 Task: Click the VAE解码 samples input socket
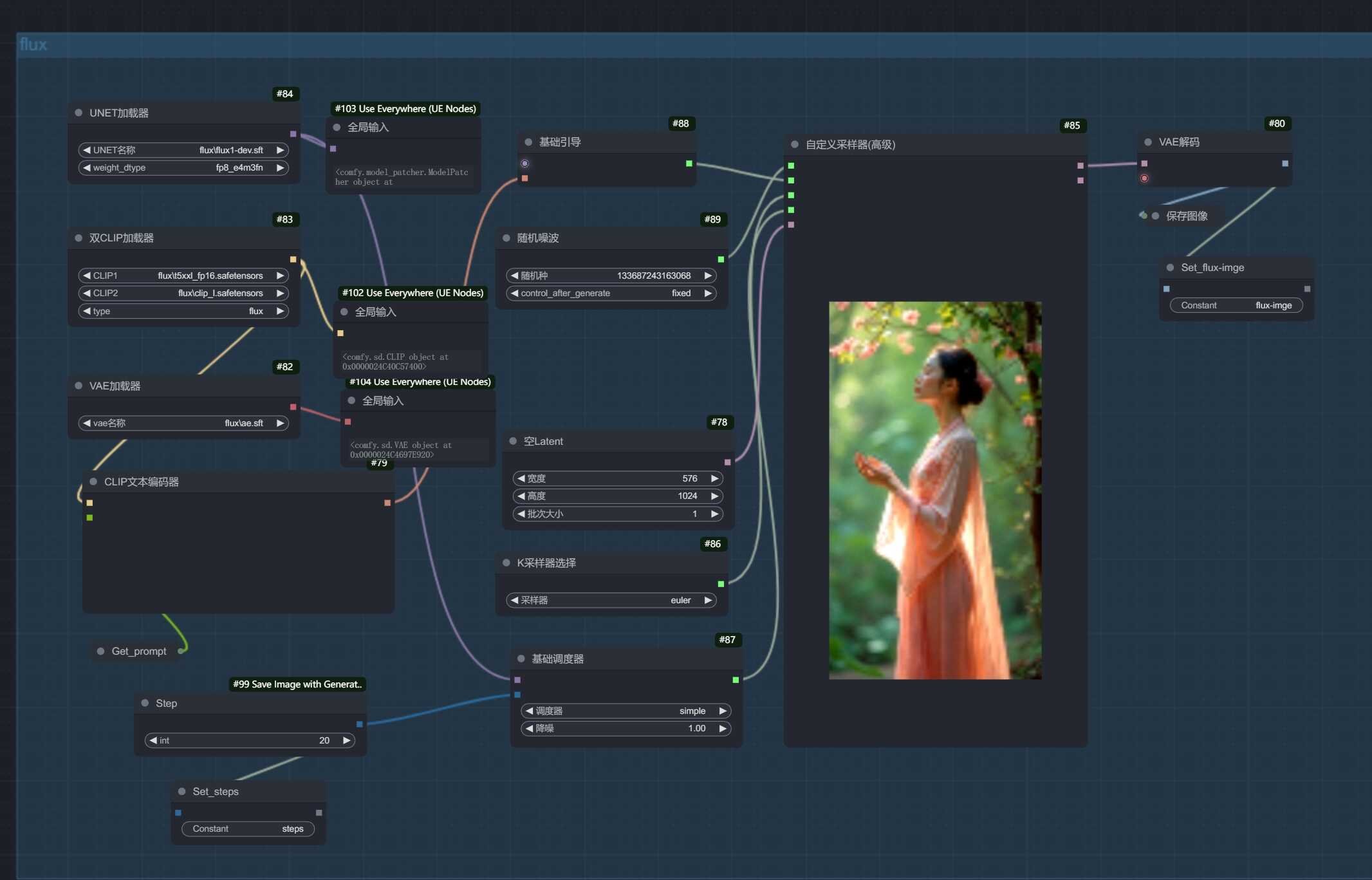pos(1144,164)
